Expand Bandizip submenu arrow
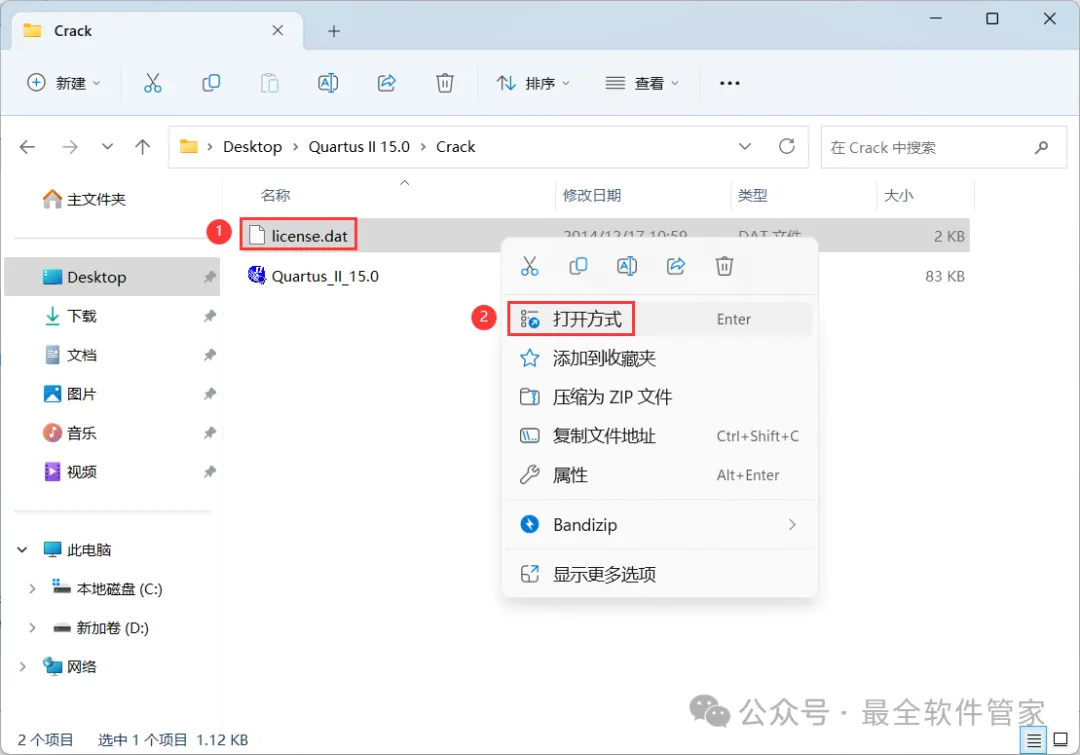Image resolution: width=1080 pixels, height=755 pixels. pos(792,525)
